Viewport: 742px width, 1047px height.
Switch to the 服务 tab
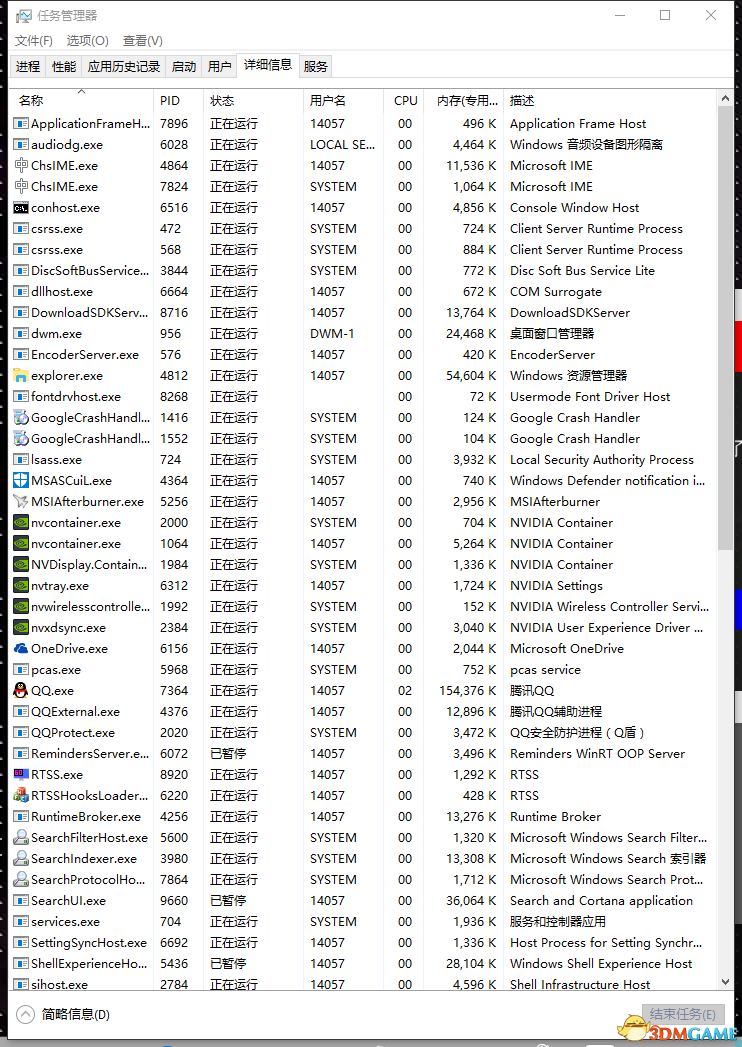click(316, 66)
